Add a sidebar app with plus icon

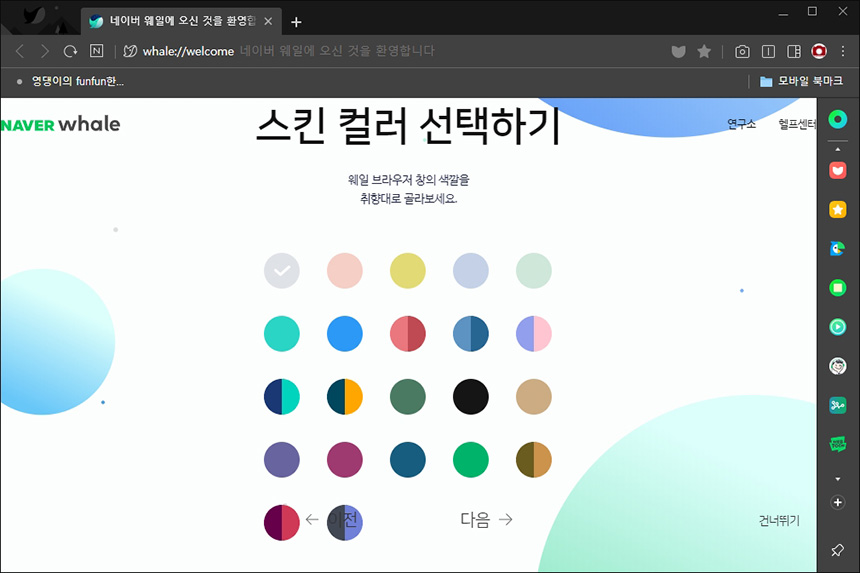click(x=838, y=502)
